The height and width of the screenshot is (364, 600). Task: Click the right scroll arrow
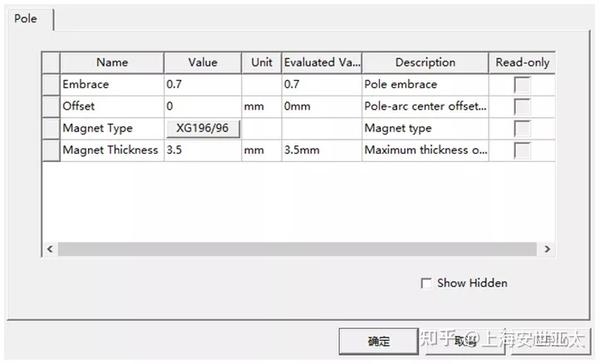[x=547, y=249]
